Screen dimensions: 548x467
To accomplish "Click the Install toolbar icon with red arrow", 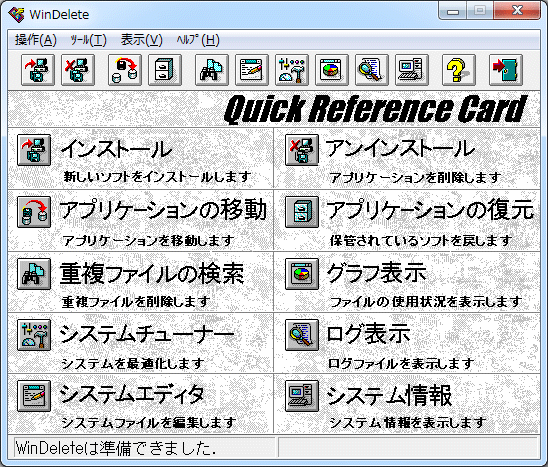I will (x=38, y=70).
